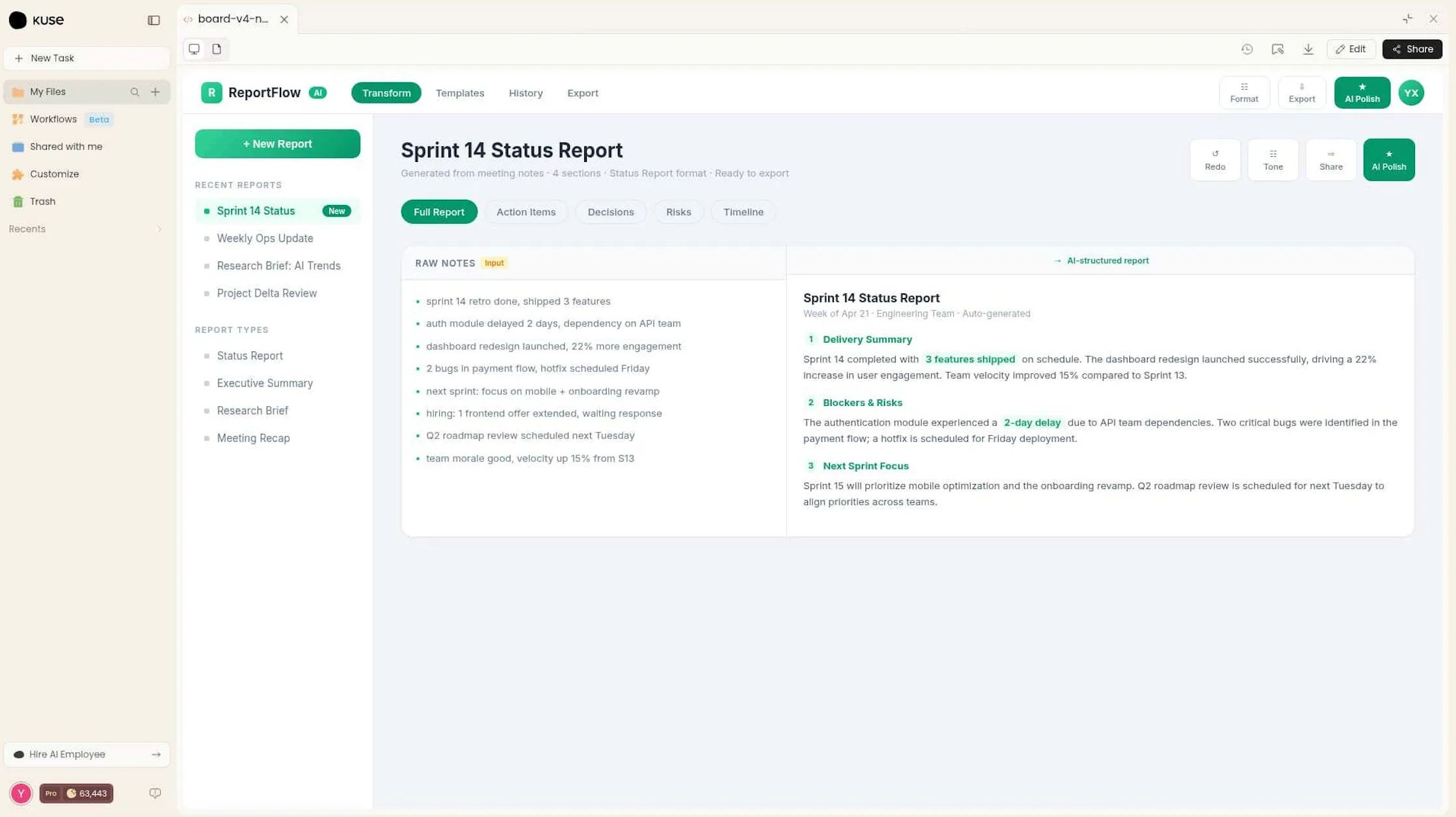Open the feedback chat bubble icon
Screen dimensions: 1456x817
tap(155, 794)
